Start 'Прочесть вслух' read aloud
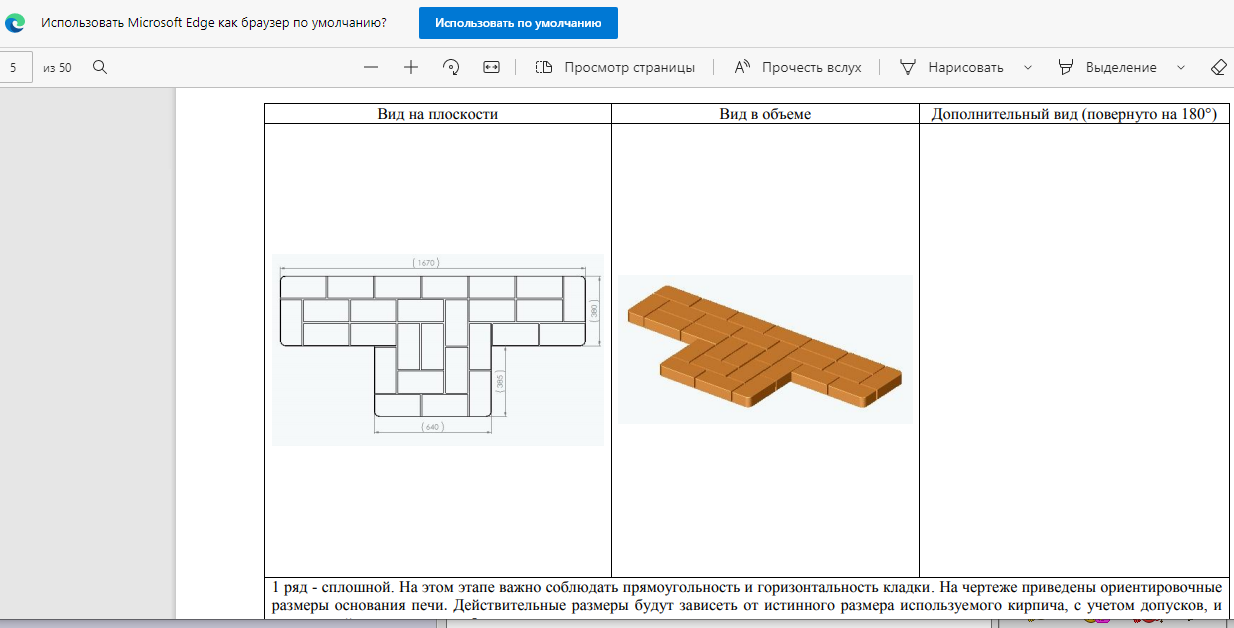1234x628 pixels. click(x=797, y=67)
